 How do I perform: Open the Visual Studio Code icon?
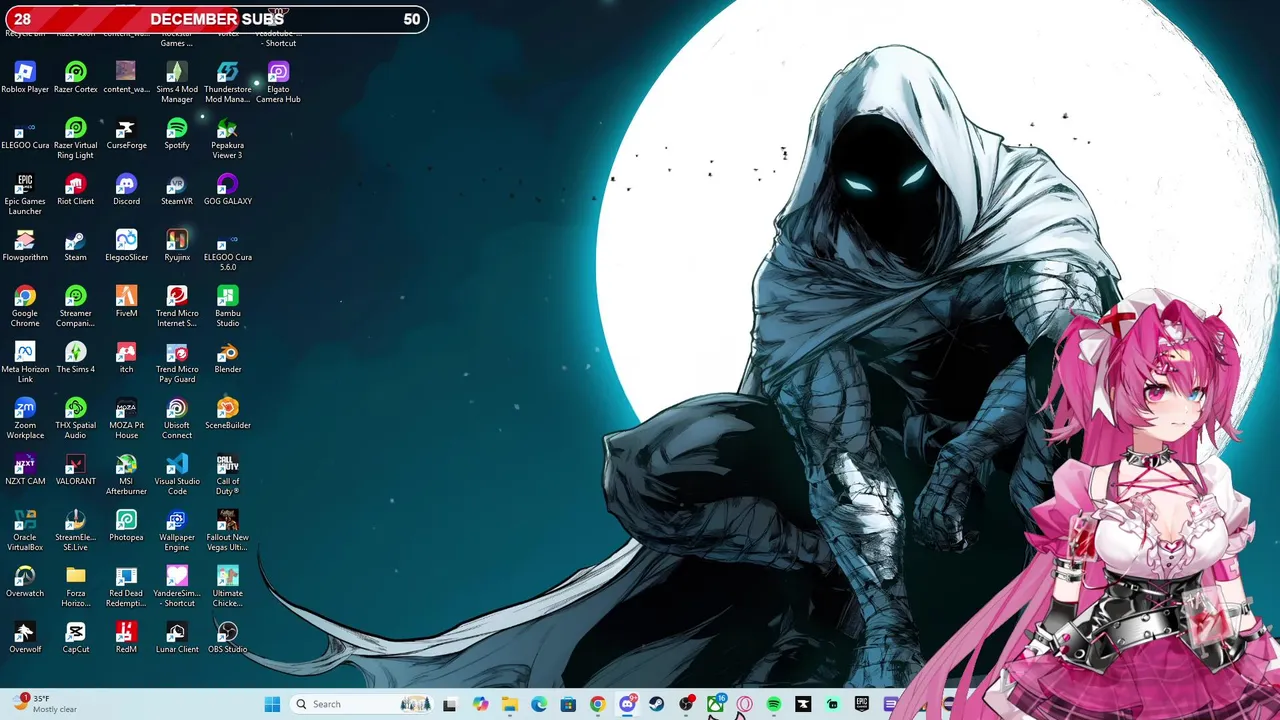click(177, 475)
